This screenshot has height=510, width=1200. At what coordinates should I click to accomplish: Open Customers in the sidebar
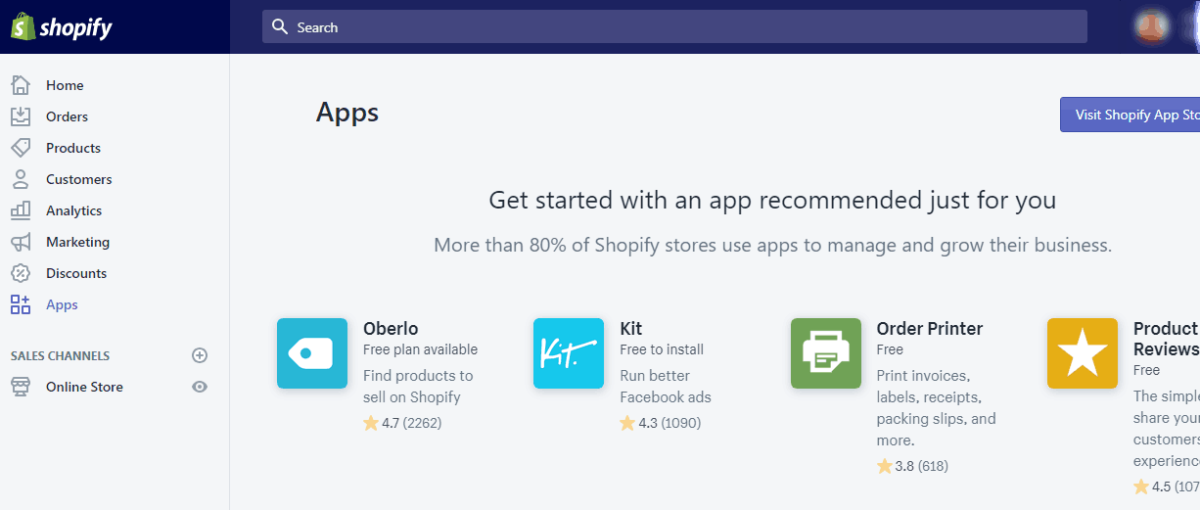(x=79, y=180)
